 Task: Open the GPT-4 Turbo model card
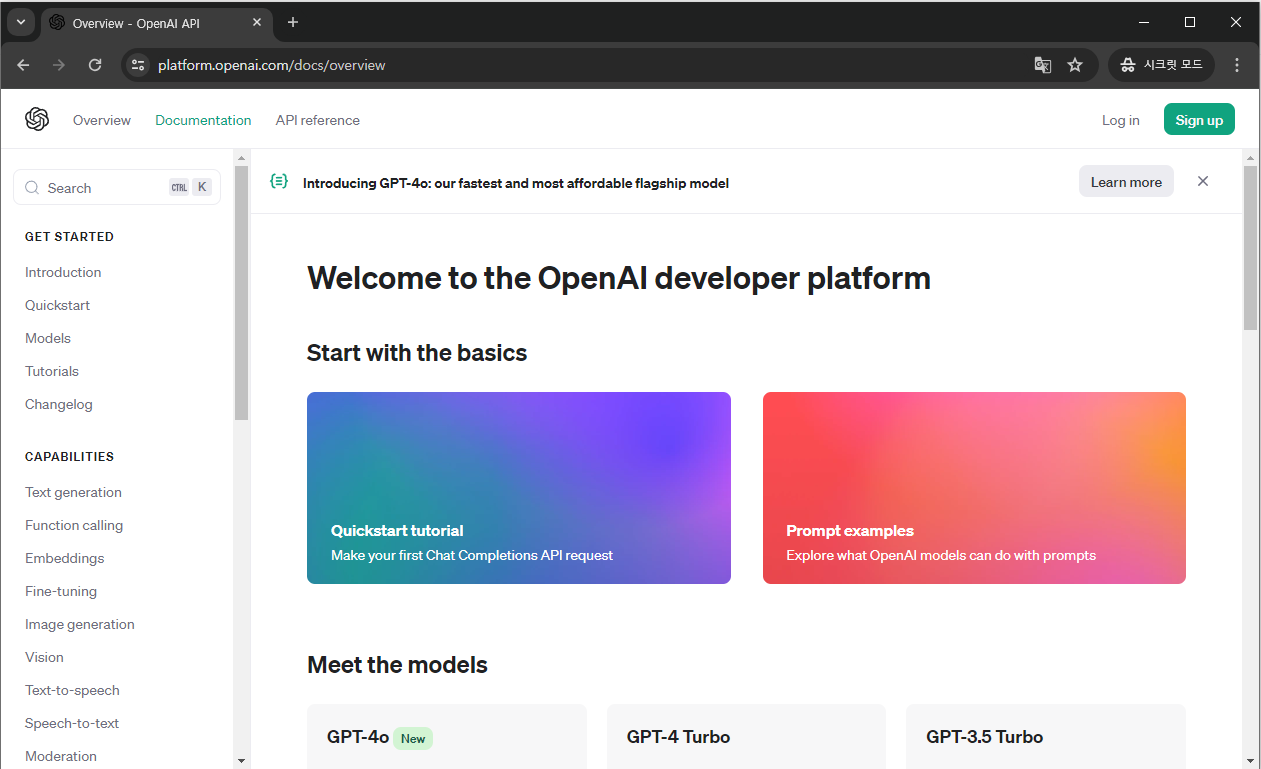tap(746, 736)
